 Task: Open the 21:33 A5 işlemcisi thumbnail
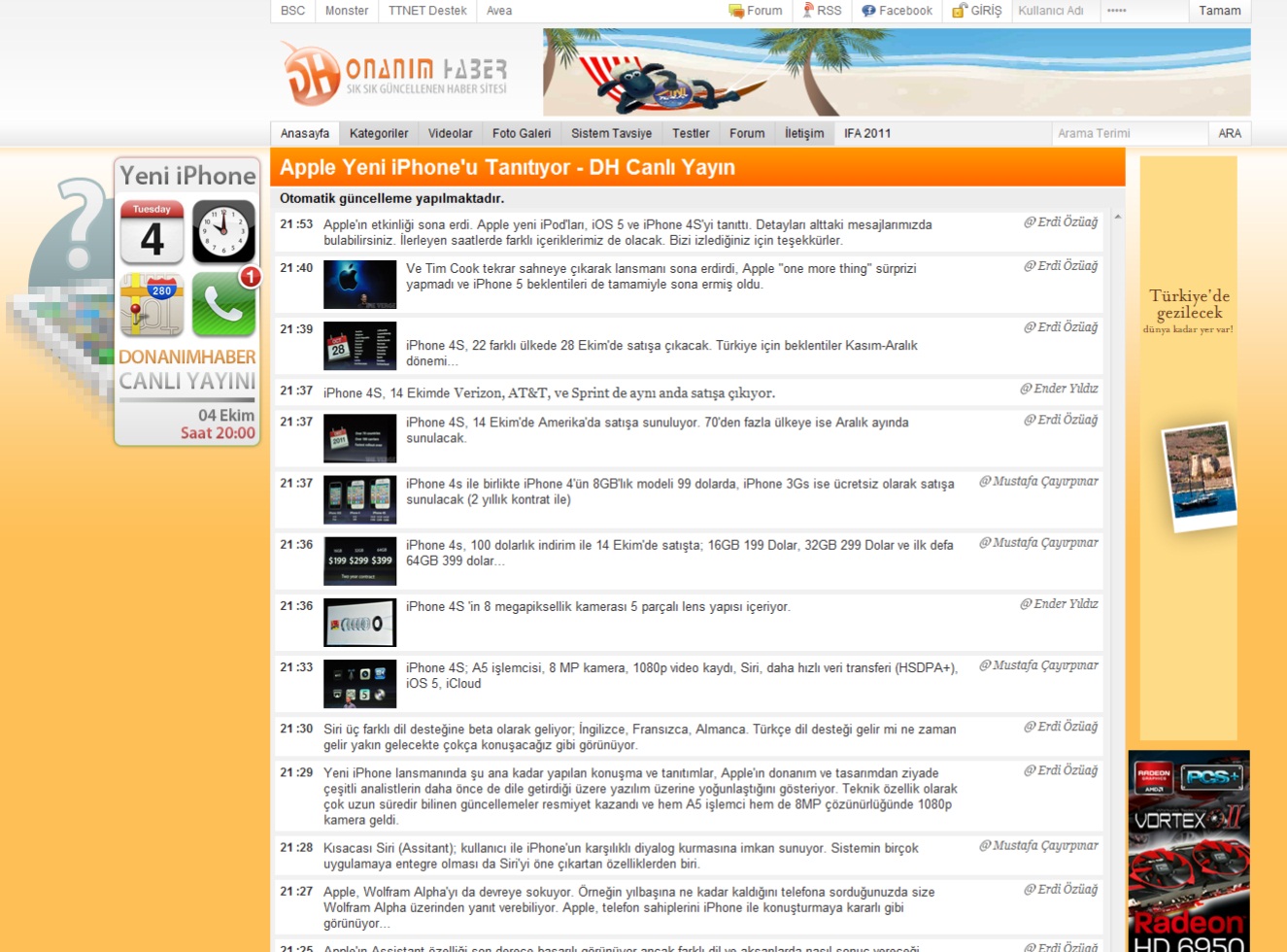pos(359,683)
